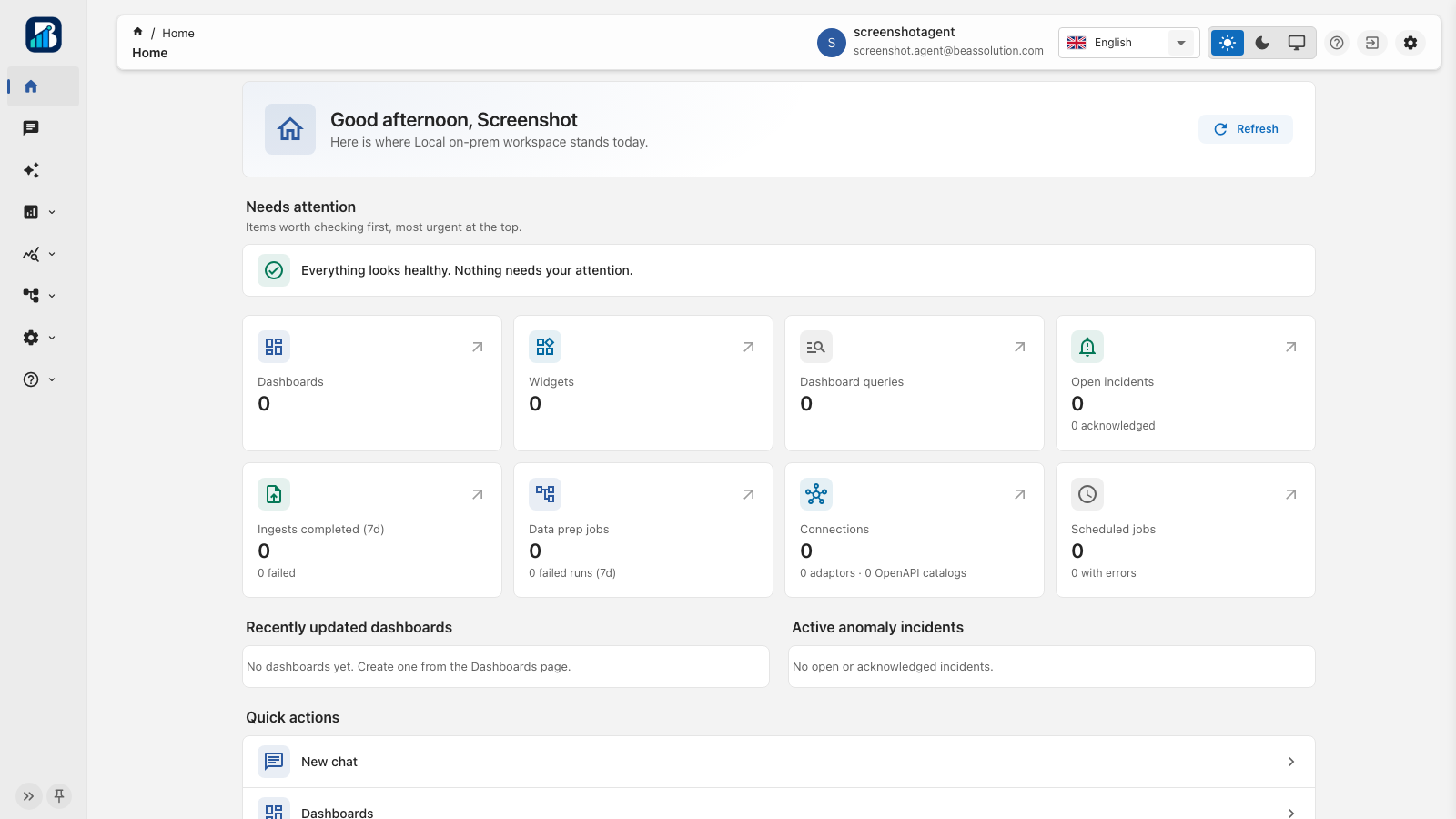Open Ingests completed card arrow
The height and width of the screenshot is (819, 1456).
pos(478,494)
